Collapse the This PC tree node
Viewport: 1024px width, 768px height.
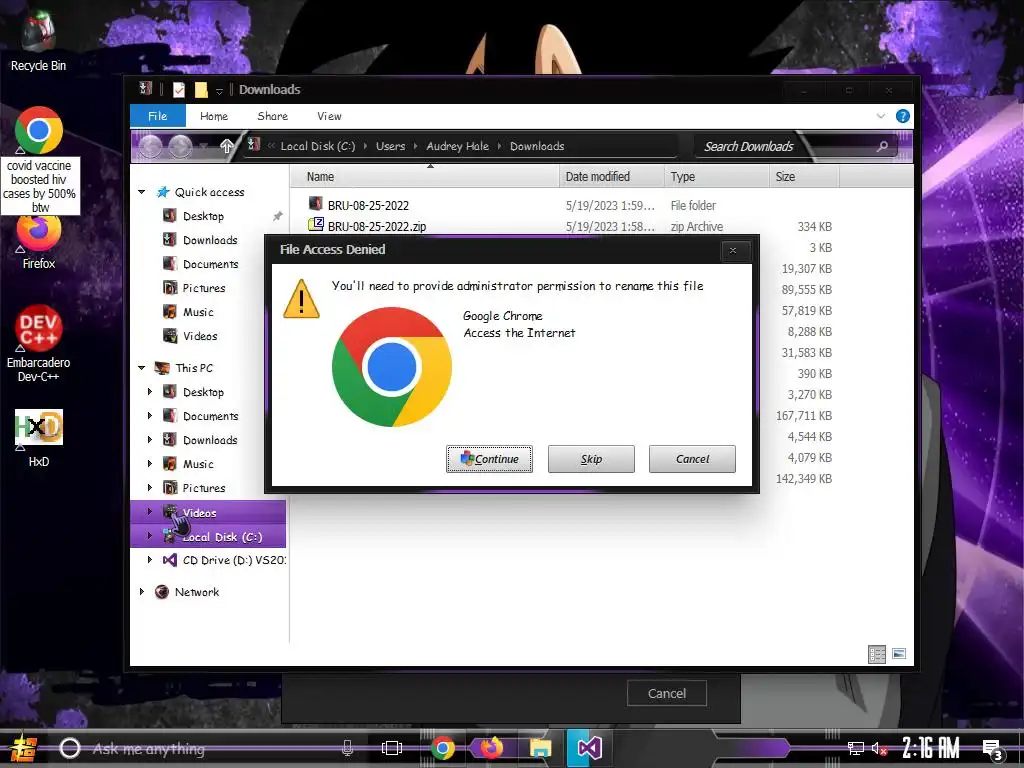[x=142, y=368]
